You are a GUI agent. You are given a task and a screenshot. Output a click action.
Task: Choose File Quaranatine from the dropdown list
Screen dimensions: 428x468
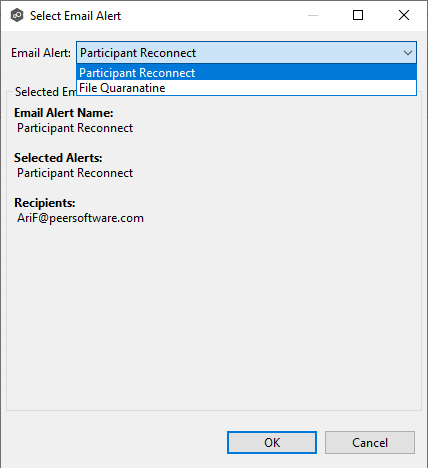point(246,88)
